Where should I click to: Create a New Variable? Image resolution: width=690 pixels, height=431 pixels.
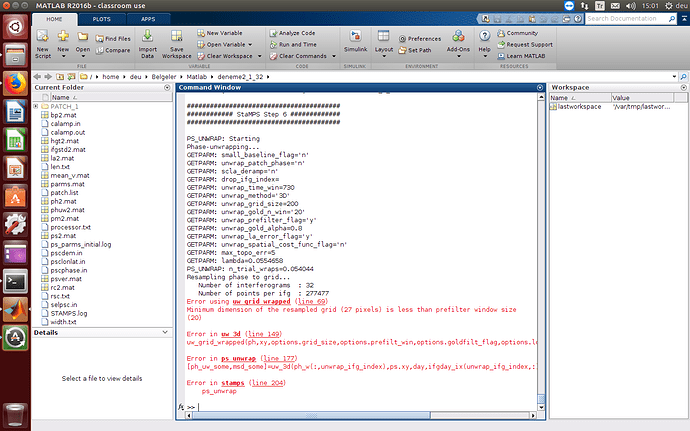coord(220,33)
